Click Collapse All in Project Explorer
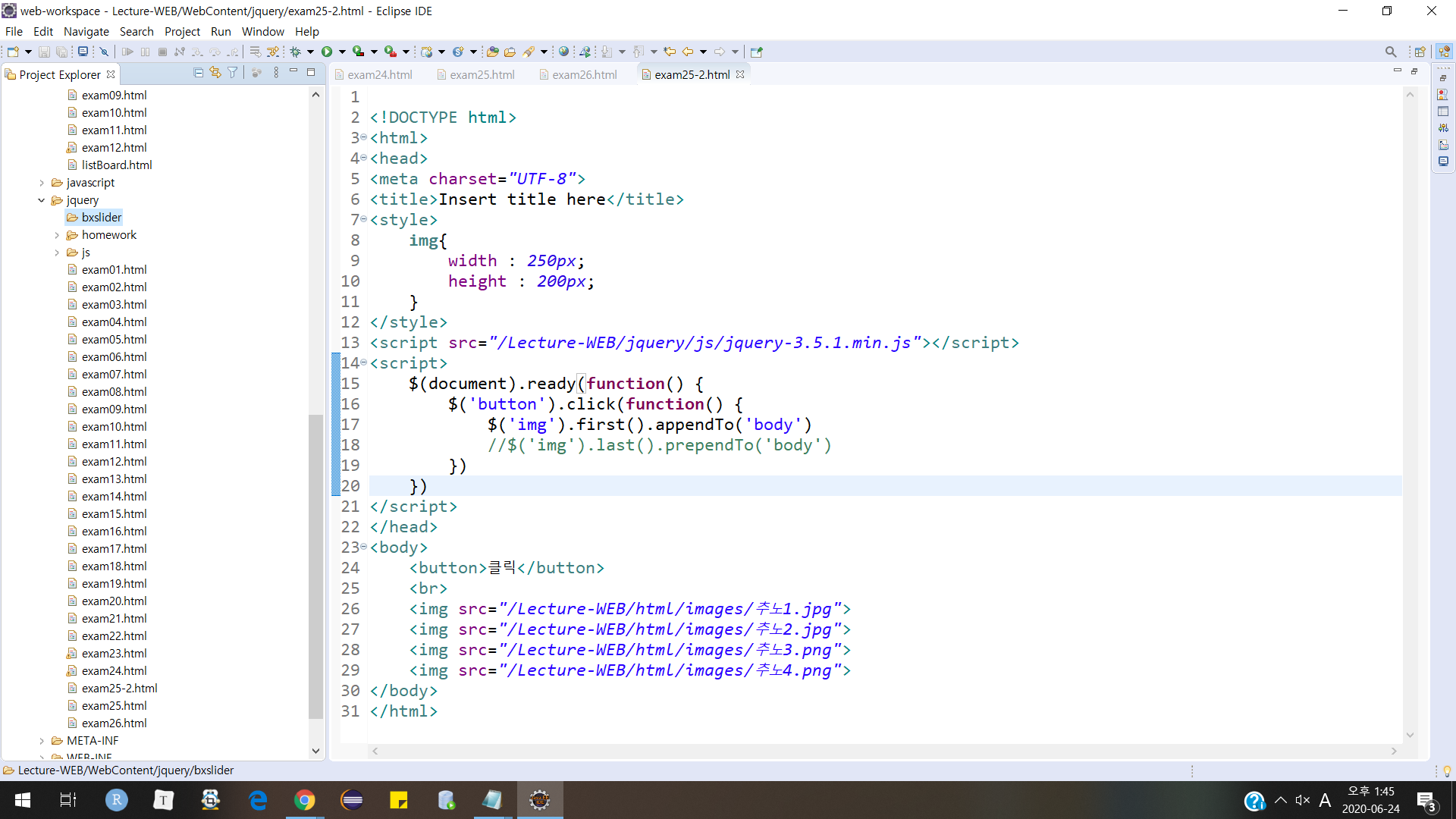Image resolution: width=1456 pixels, height=819 pixels. [x=198, y=73]
